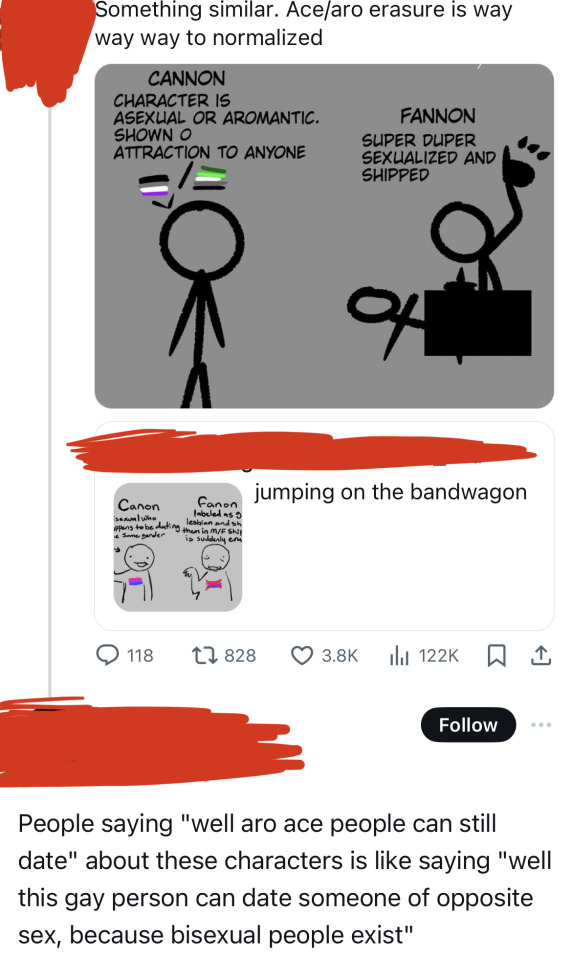Open replies via the comment bubble icon
Image resolution: width=572 pixels, height=960 pixels.
tap(108, 656)
